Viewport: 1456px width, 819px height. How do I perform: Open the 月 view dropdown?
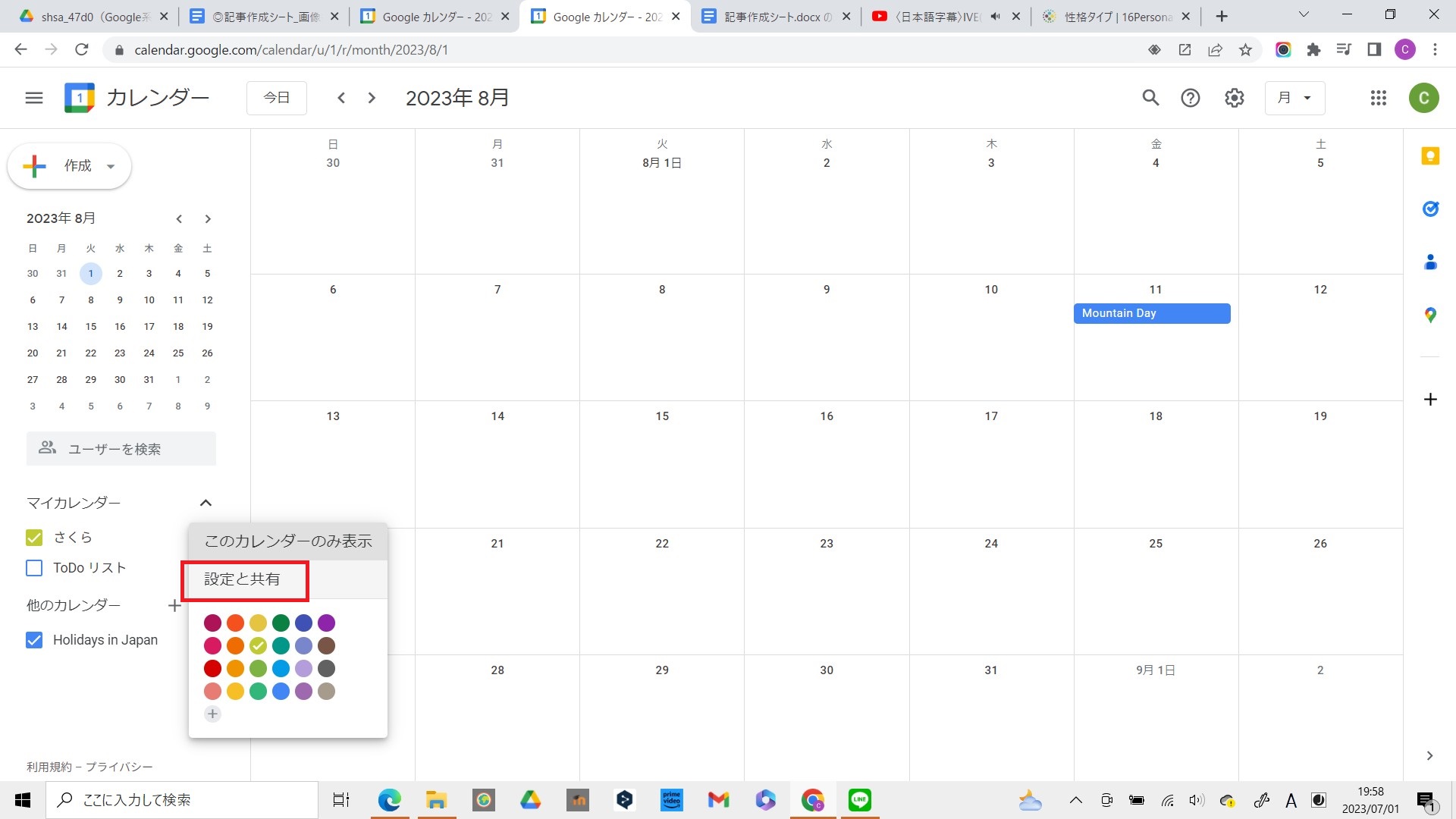1294,98
